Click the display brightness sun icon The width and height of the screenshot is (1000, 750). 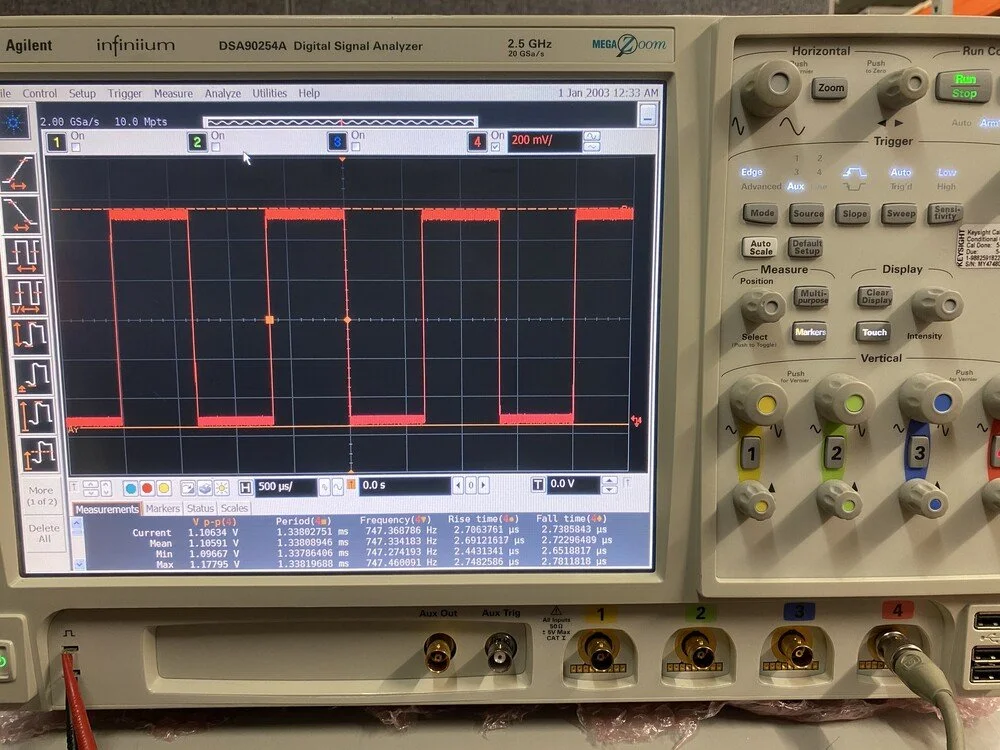coord(220,487)
